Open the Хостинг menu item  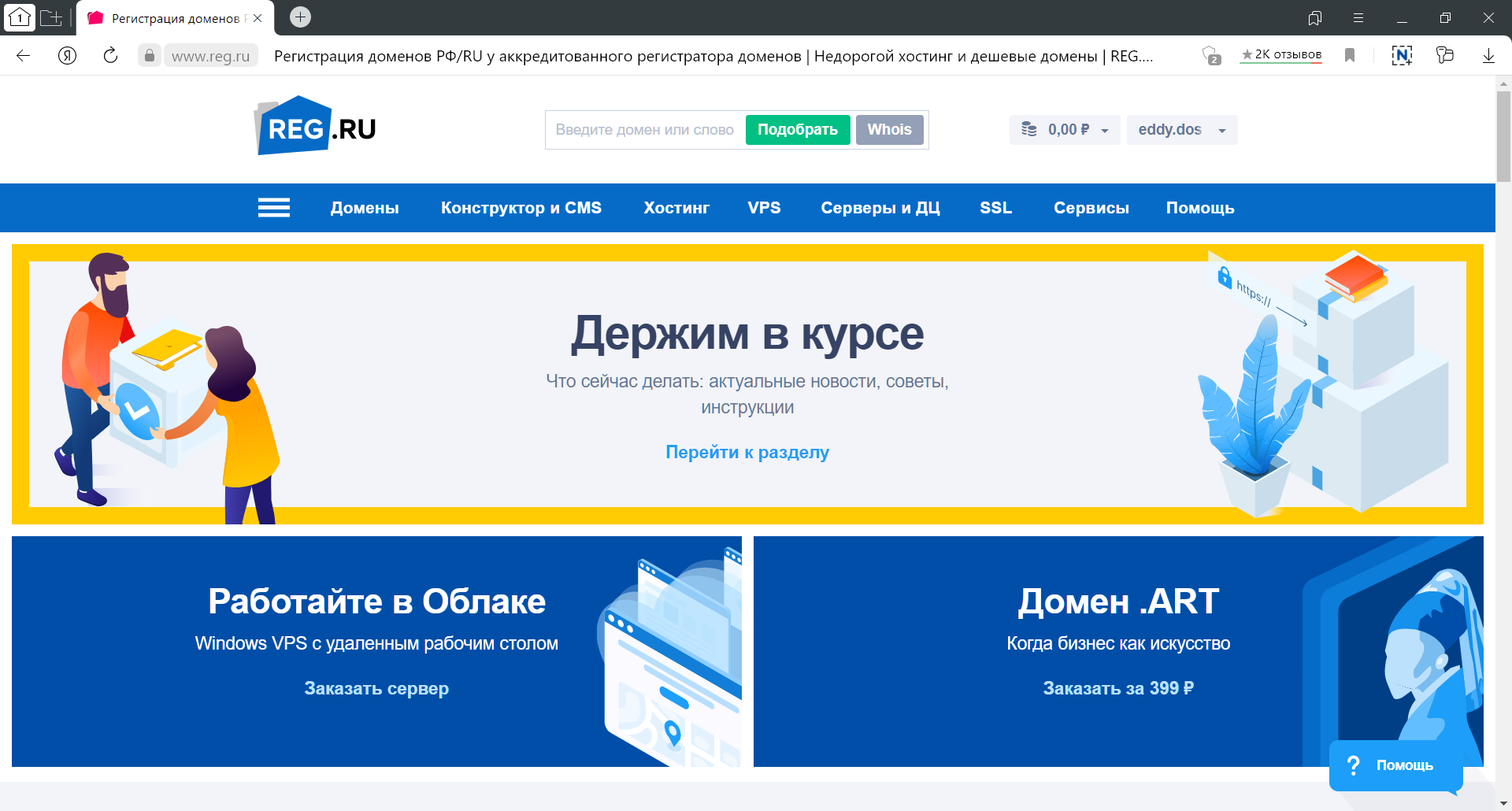pyautogui.click(x=676, y=208)
